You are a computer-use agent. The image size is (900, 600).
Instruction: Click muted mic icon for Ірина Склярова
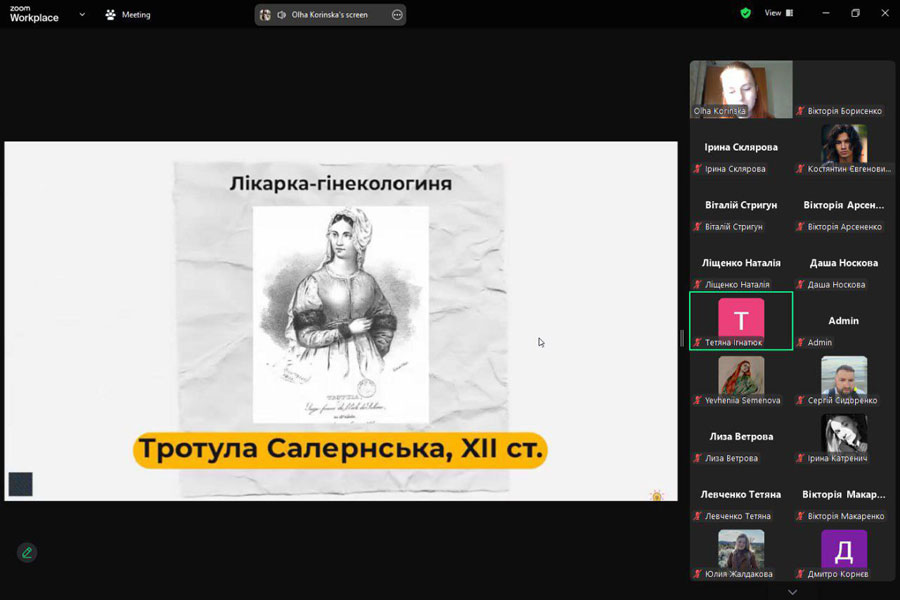tap(697, 169)
